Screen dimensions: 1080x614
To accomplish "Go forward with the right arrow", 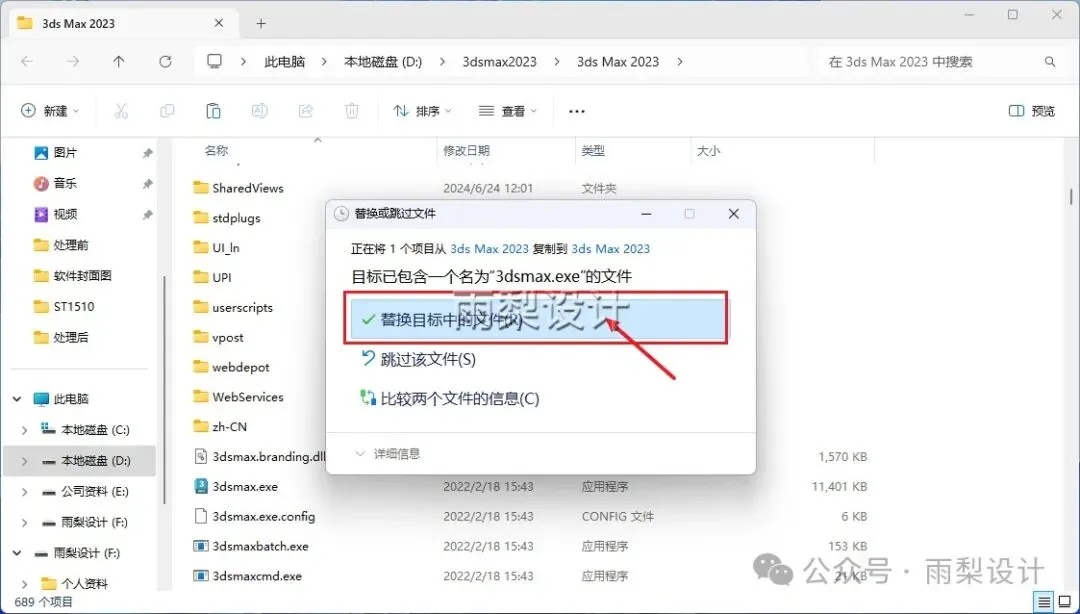I will 73,62.
